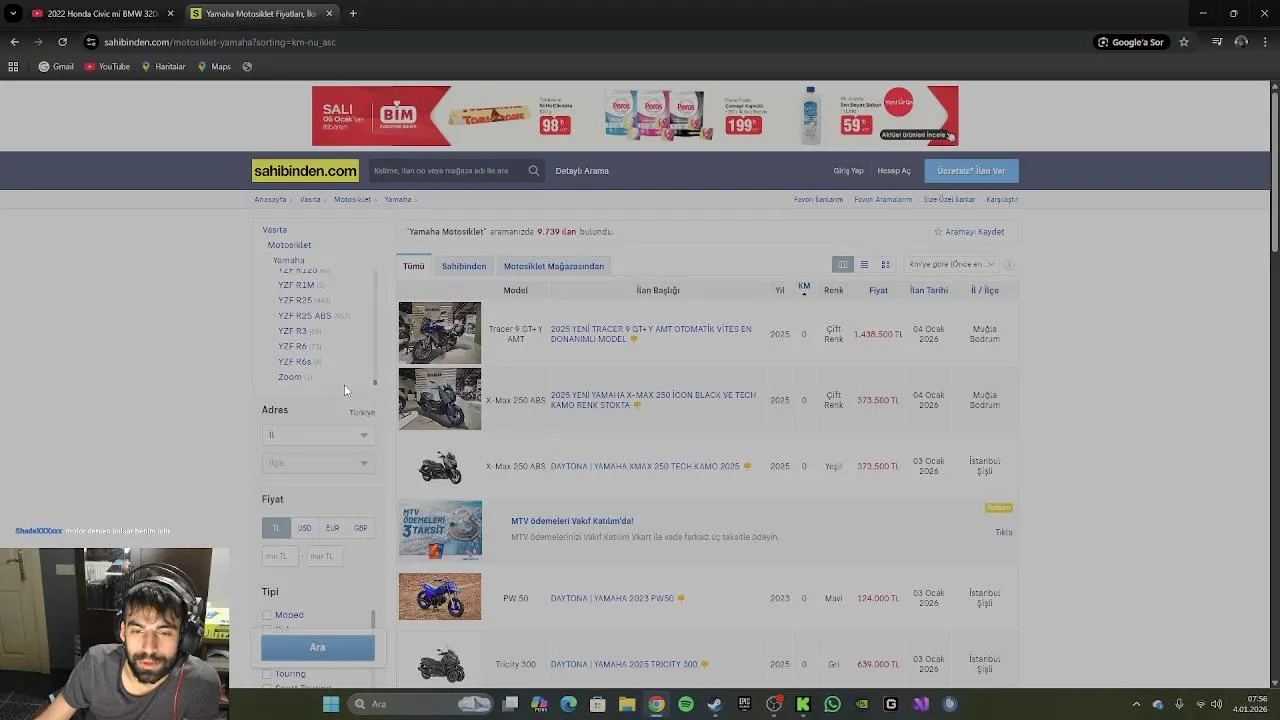Open the İl province dropdown
Screen dimensions: 1280x720
318,435
